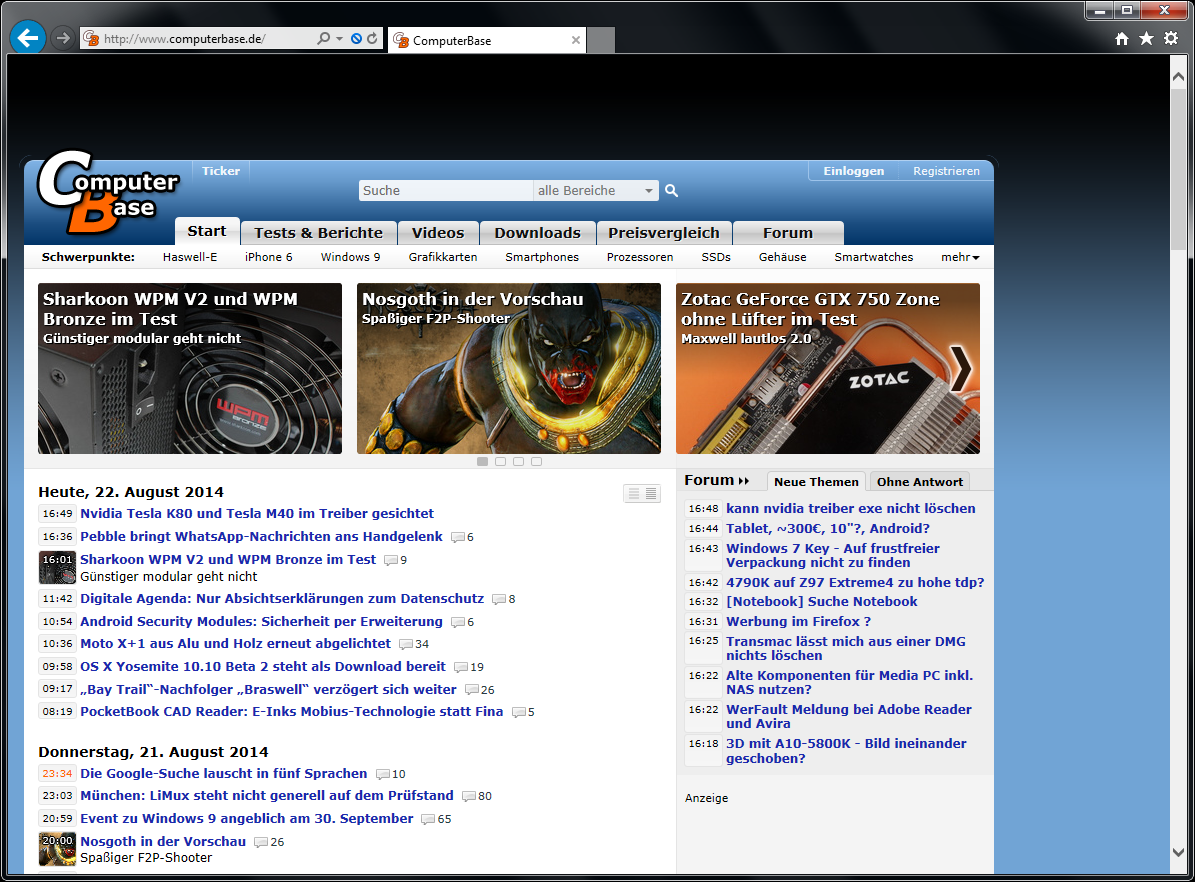This screenshot has height=882, width=1195.
Task: Open the Ticker link
Action: [221, 171]
